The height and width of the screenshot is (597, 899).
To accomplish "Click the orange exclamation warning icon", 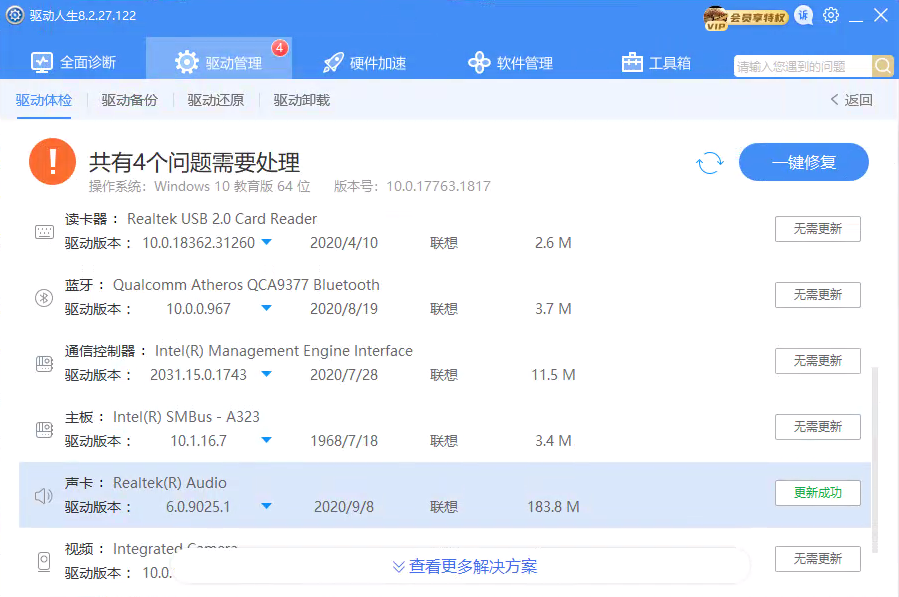I will tap(52, 161).
